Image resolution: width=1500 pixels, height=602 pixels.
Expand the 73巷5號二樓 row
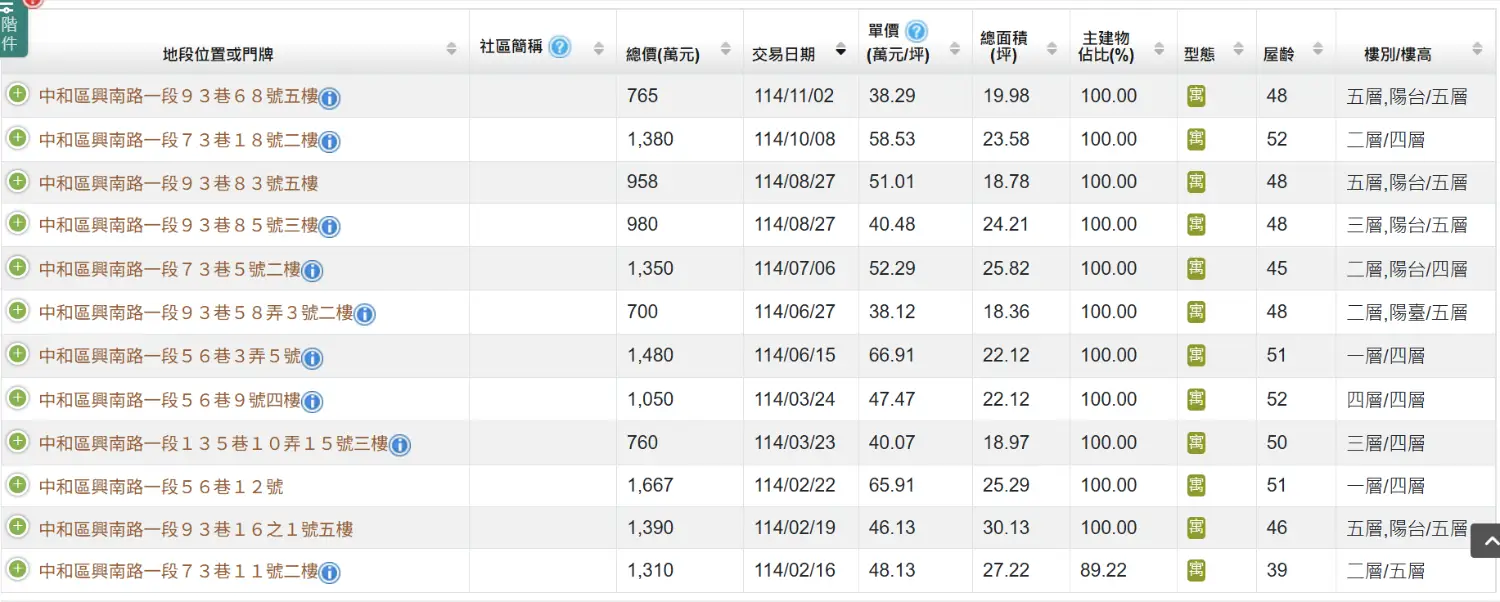(x=17, y=267)
